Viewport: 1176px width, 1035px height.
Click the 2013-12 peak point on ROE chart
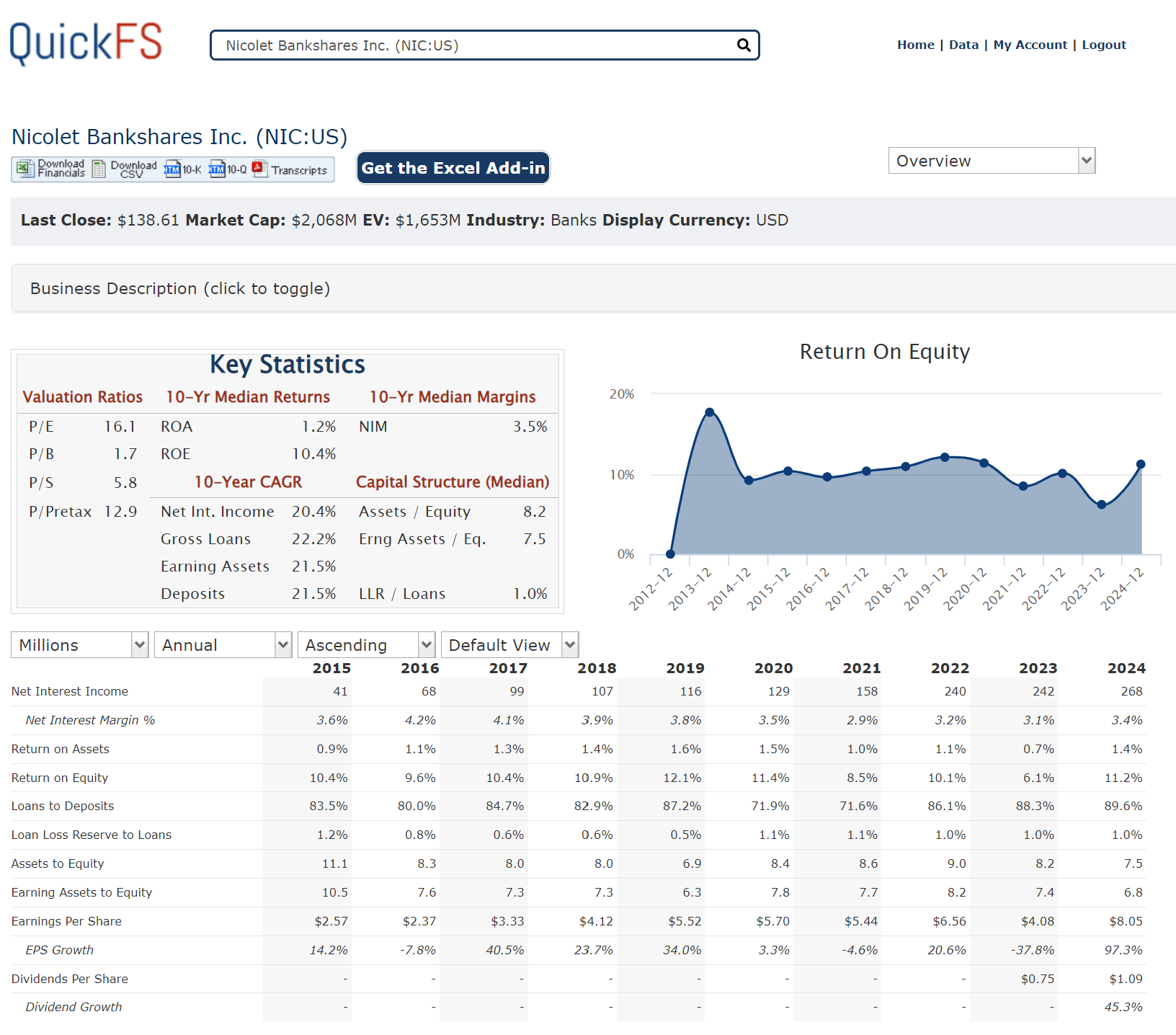(710, 412)
